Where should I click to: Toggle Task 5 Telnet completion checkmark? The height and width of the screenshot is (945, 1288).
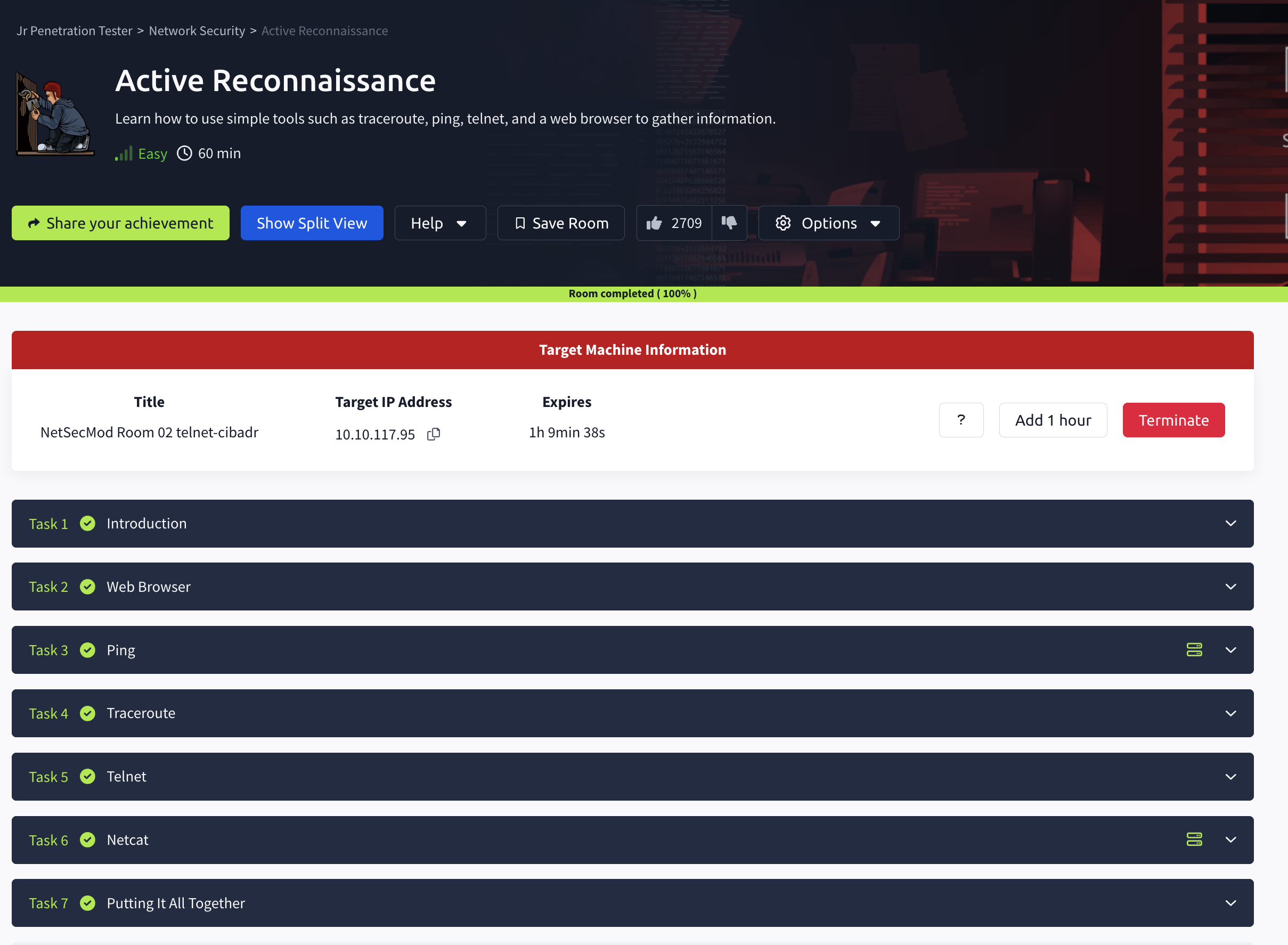87,777
